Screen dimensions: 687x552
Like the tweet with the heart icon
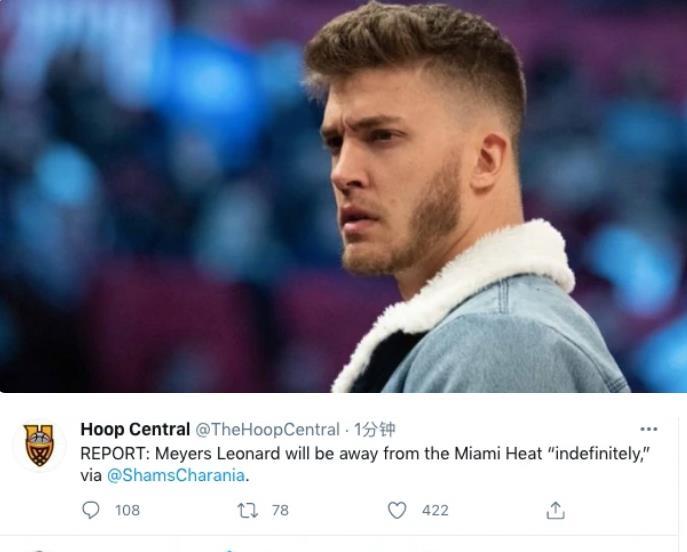click(397, 510)
